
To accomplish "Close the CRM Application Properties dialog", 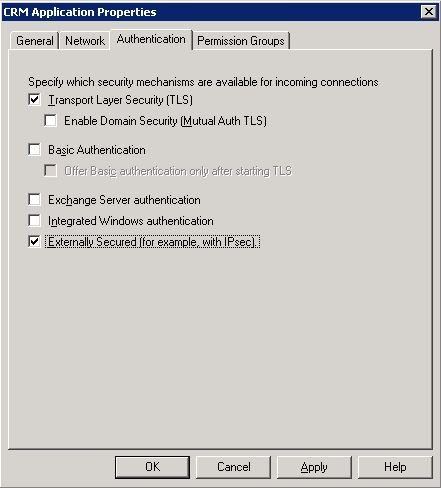I will tap(429, 12).
